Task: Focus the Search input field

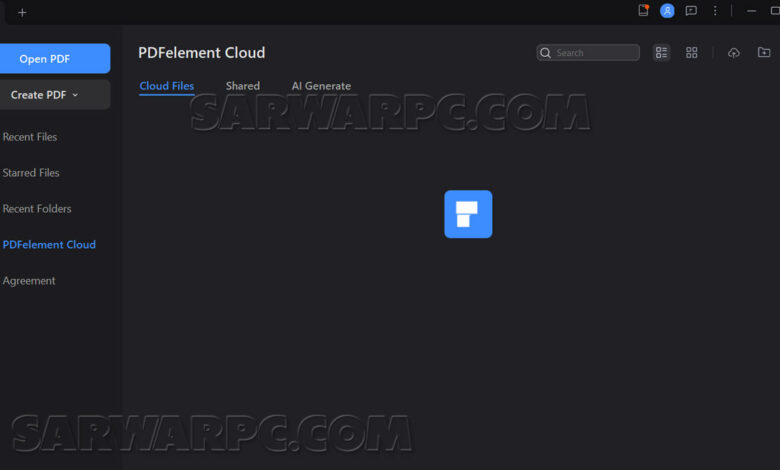Action: coord(588,53)
